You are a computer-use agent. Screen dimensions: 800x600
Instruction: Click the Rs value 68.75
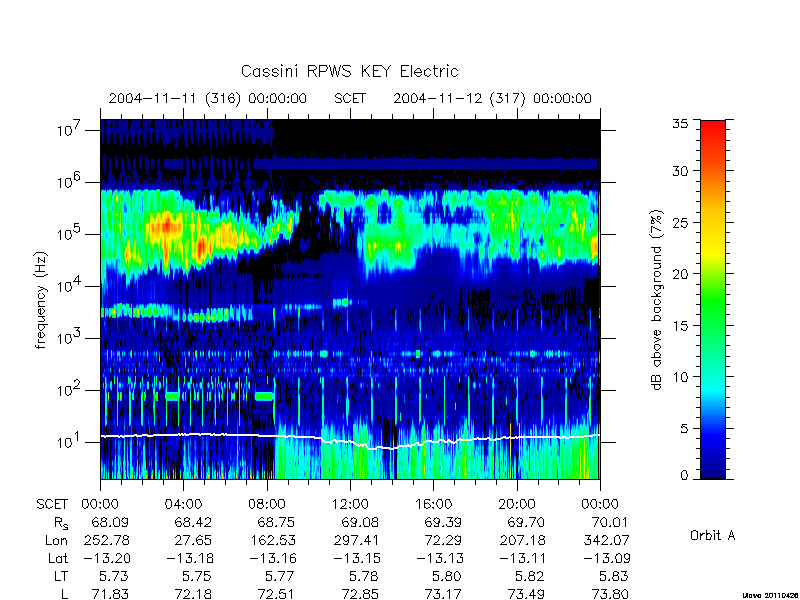[276, 522]
